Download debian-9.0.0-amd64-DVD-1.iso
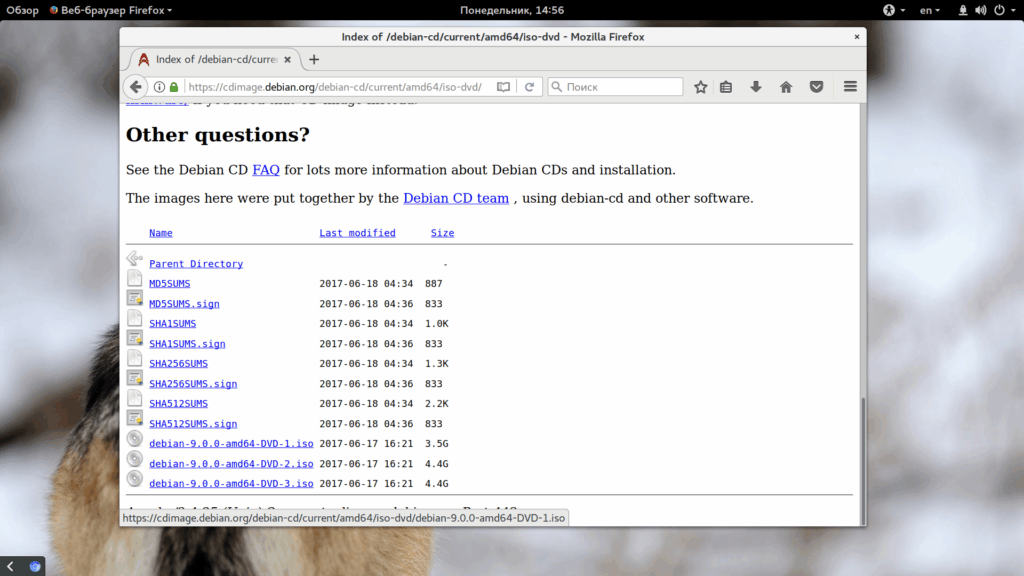The height and width of the screenshot is (576, 1024). coord(231,443)
